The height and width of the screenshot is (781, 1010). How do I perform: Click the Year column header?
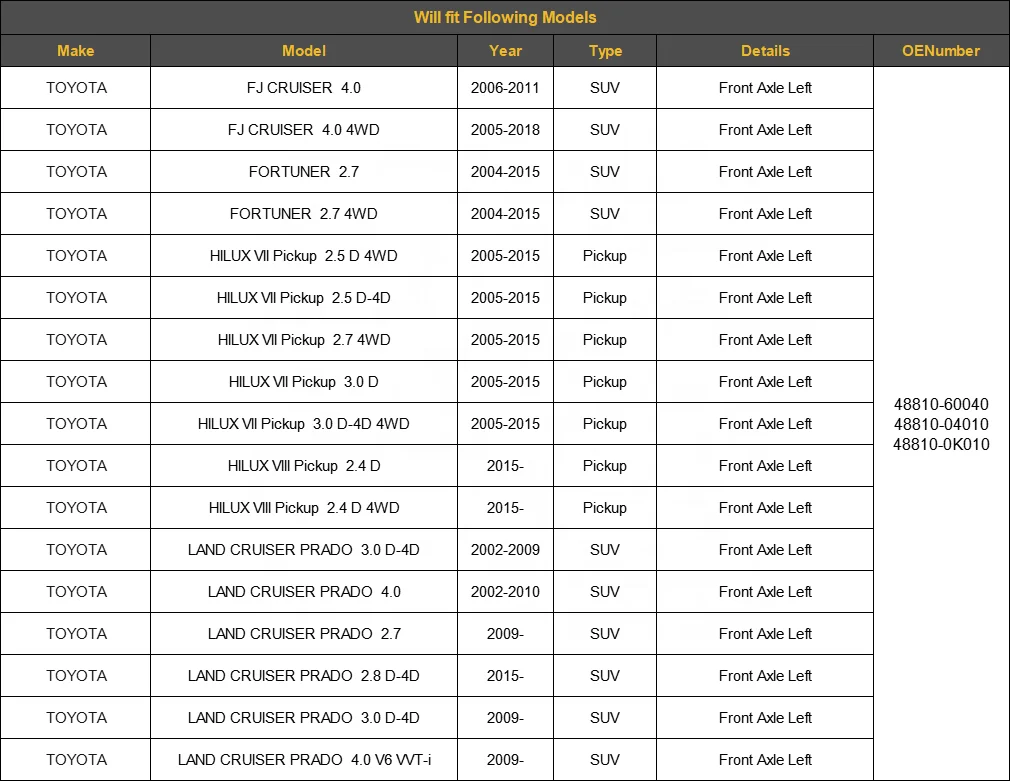[x=505, y=51]
